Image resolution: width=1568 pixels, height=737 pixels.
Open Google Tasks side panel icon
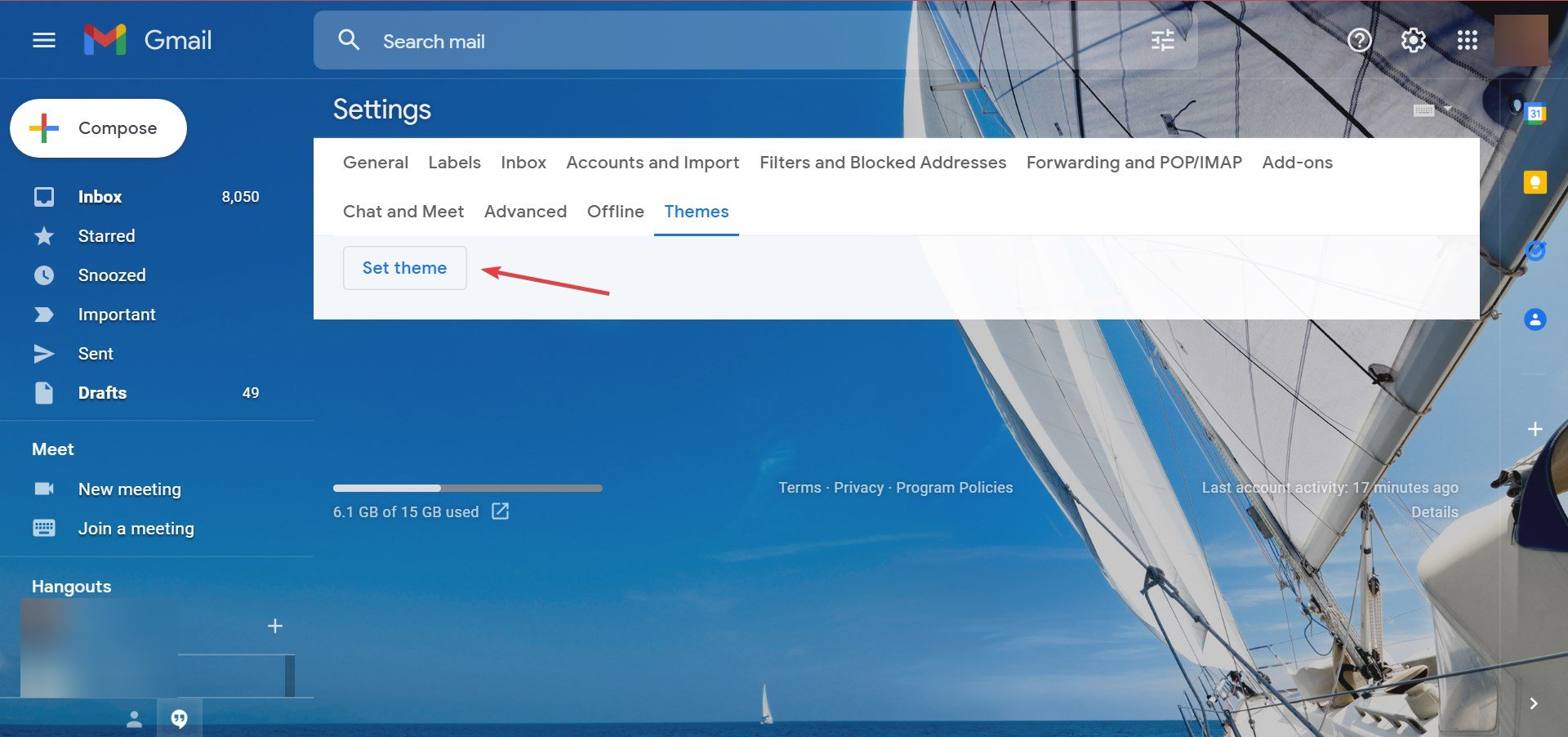1535,251
